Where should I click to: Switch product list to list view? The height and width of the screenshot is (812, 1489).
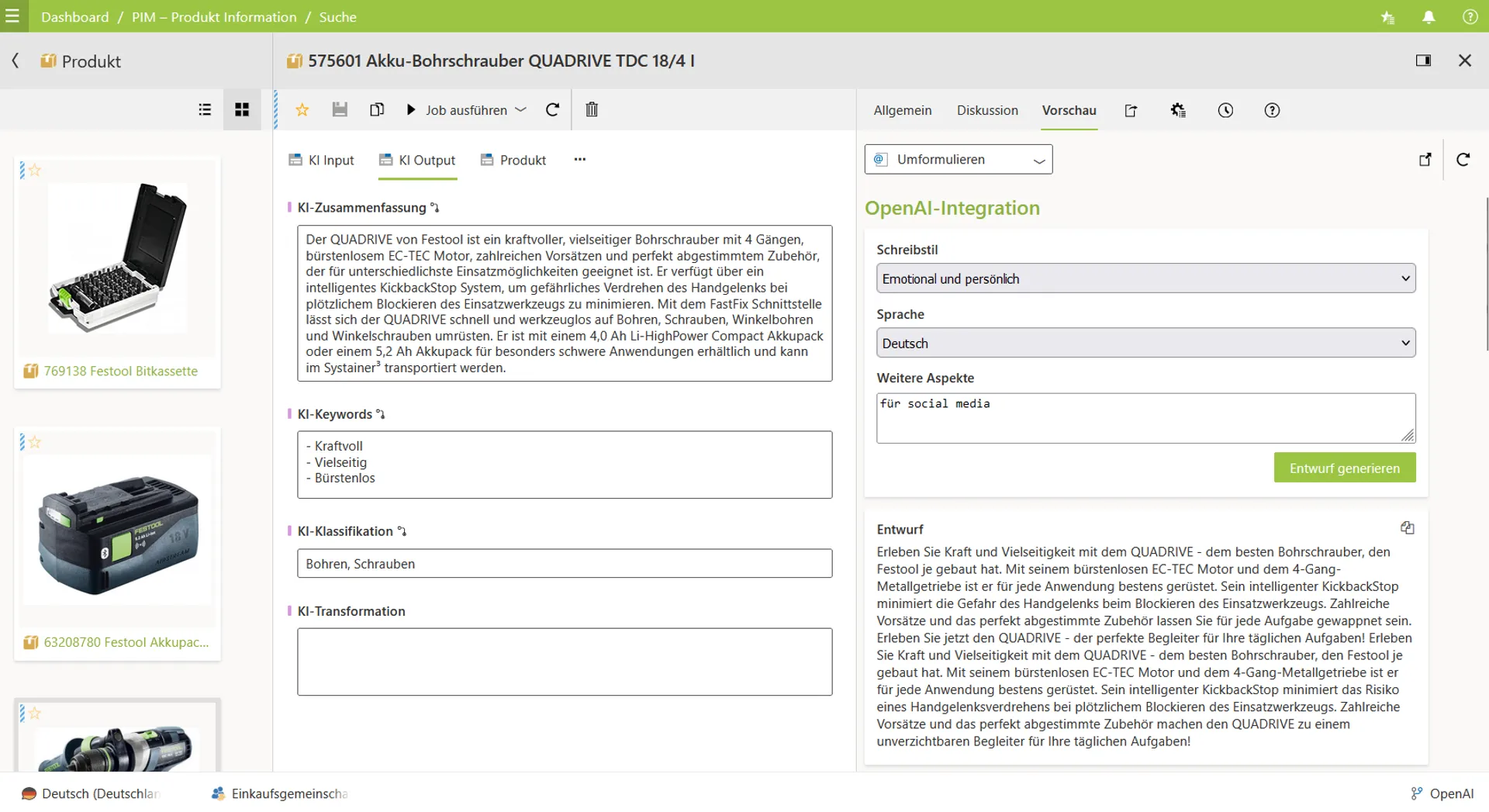205,109
